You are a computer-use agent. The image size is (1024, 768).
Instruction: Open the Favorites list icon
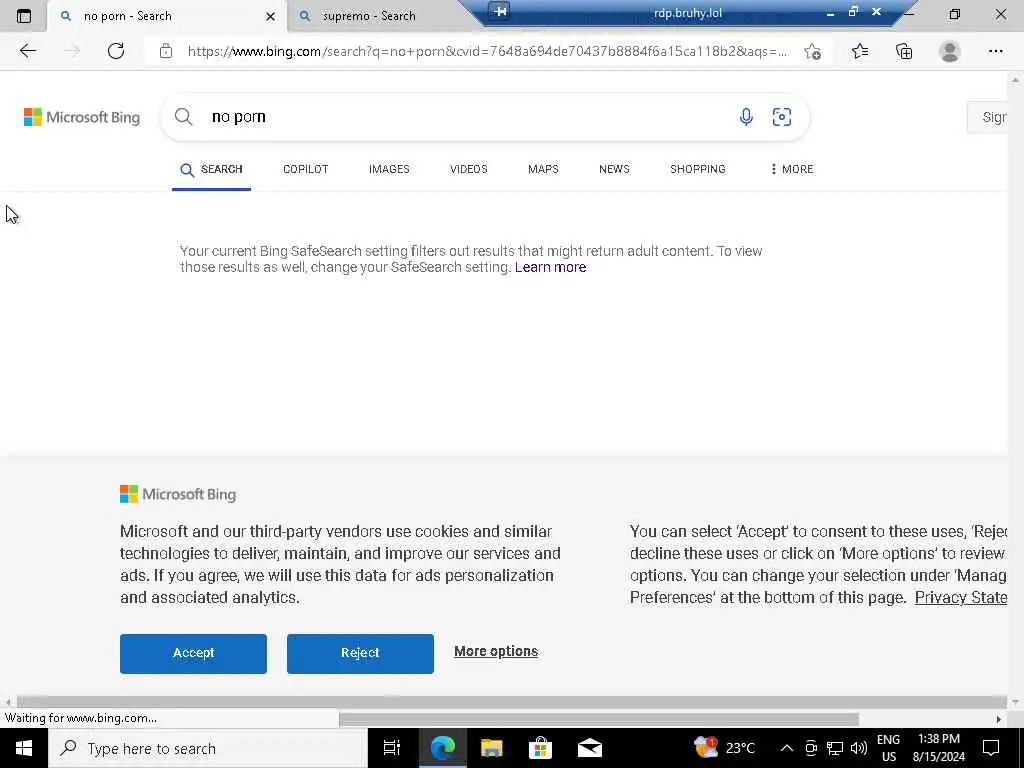point(860,51)
